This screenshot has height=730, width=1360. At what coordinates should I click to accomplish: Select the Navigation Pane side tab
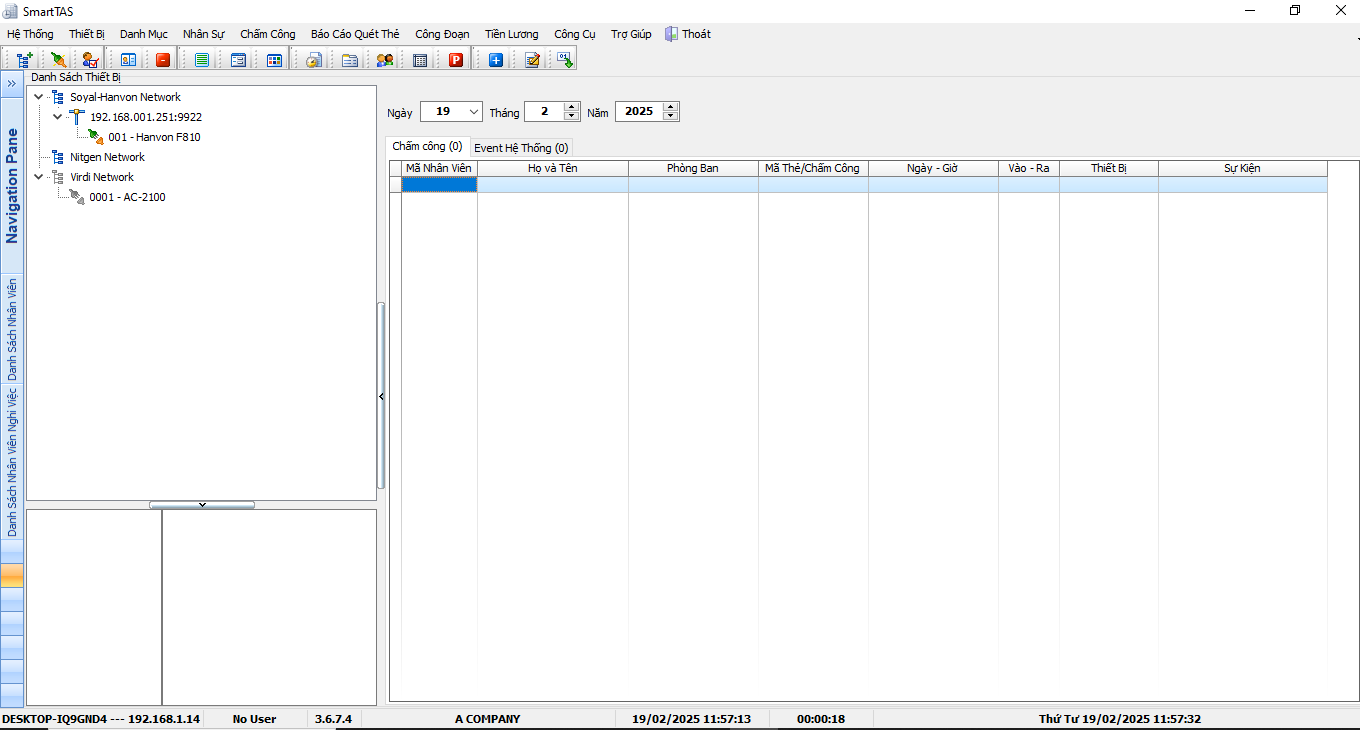point(12,186)
